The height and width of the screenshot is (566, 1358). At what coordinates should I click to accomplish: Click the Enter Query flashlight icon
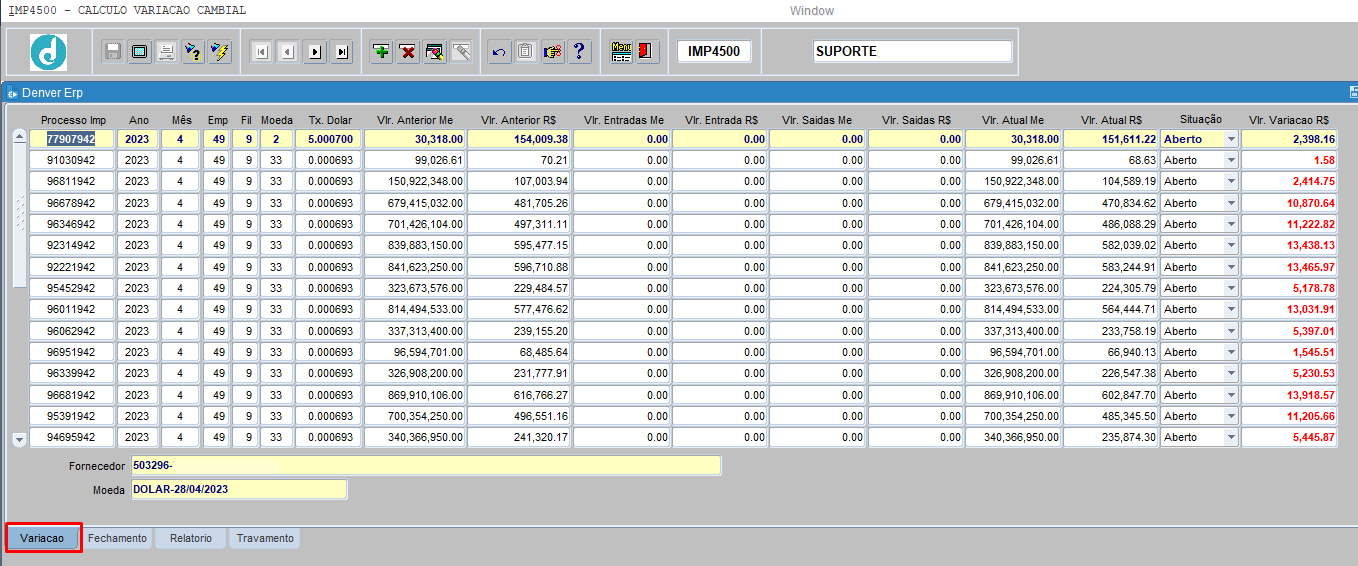click(x=193, y=51)
